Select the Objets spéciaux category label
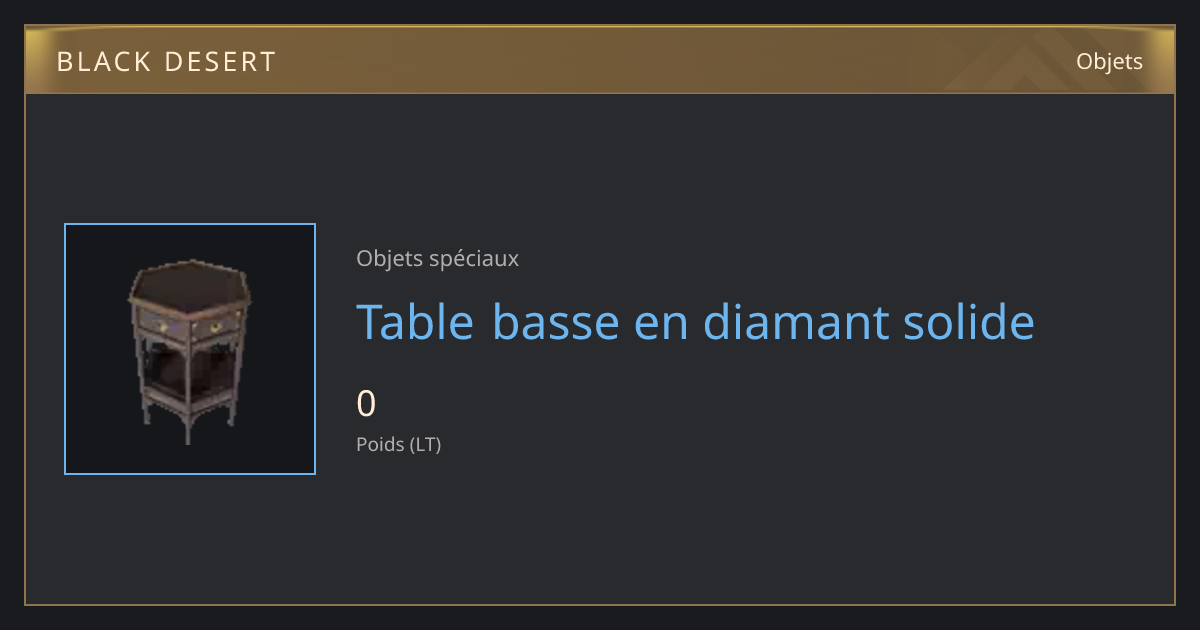 pyautogui.click(x=437, y=259)
